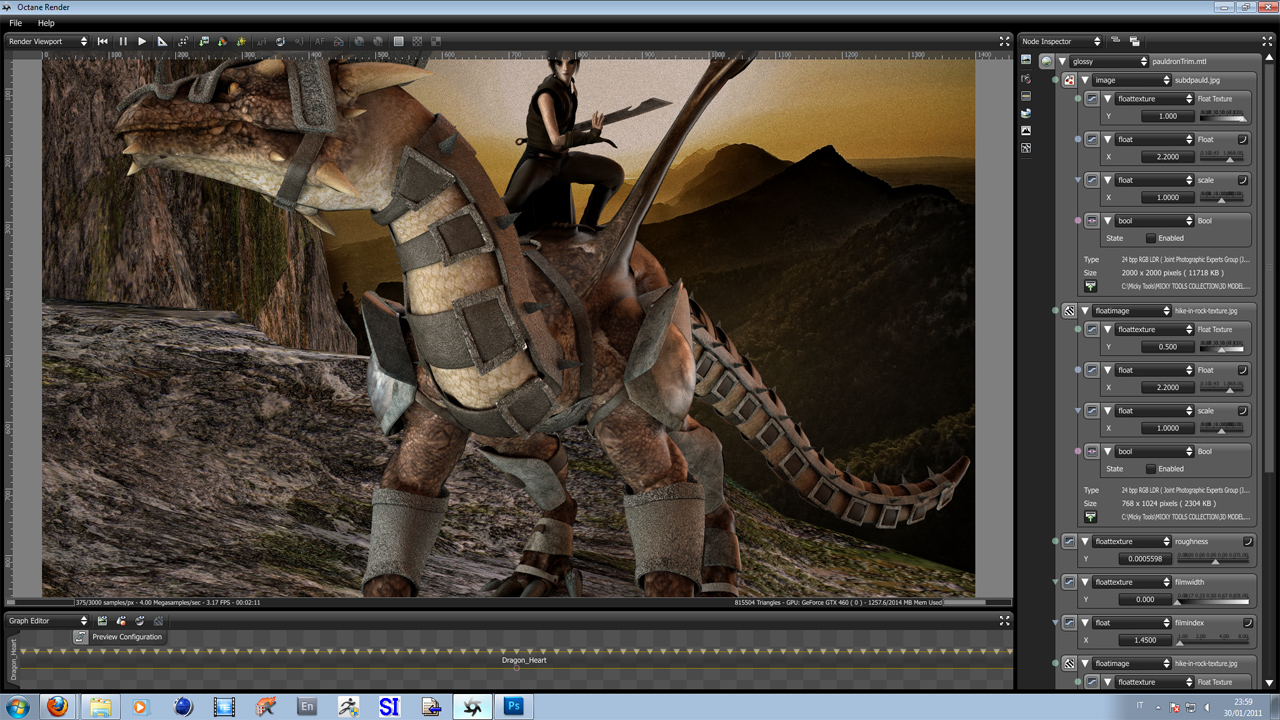Enable the first Bool State checkbox
The image size is (1280, 720).
1150,238
